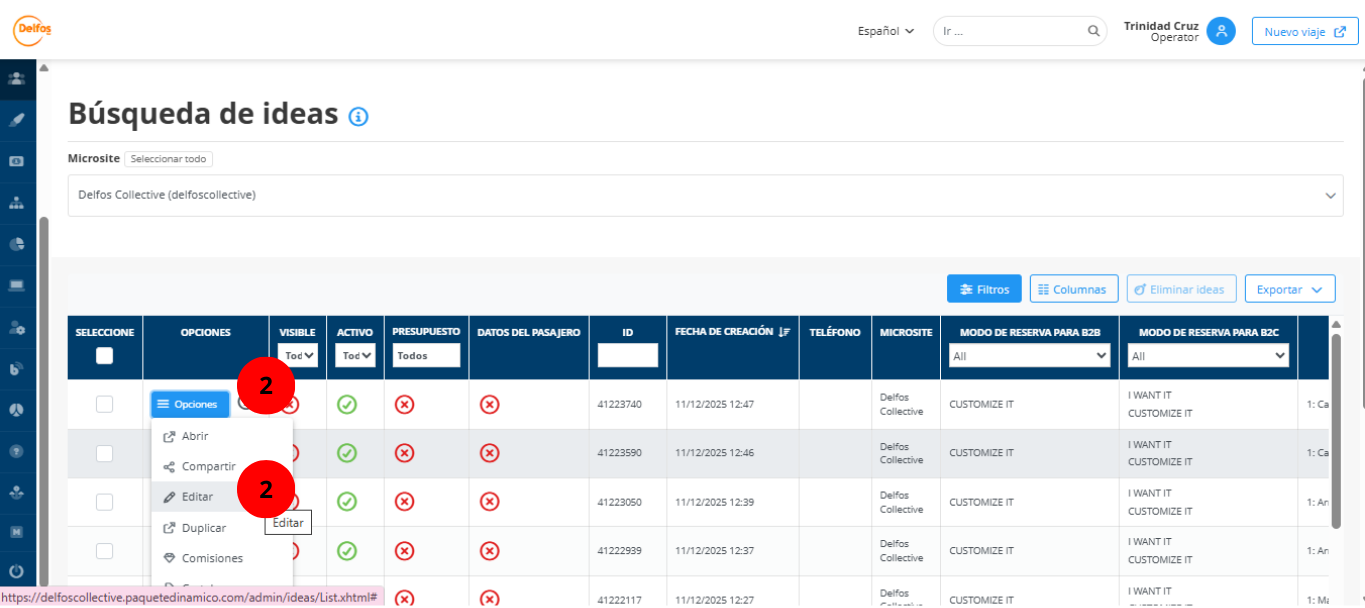Screen dimensions: 1365x608
Task: Check the Seleccione header select-all checkbox
Action: pyautogui.click(x=104, y=355)
